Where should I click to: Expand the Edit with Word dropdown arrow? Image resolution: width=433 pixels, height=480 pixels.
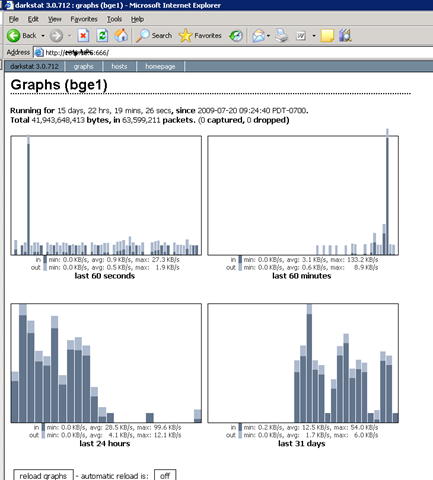pyautogui.click(x=314, y=36)
